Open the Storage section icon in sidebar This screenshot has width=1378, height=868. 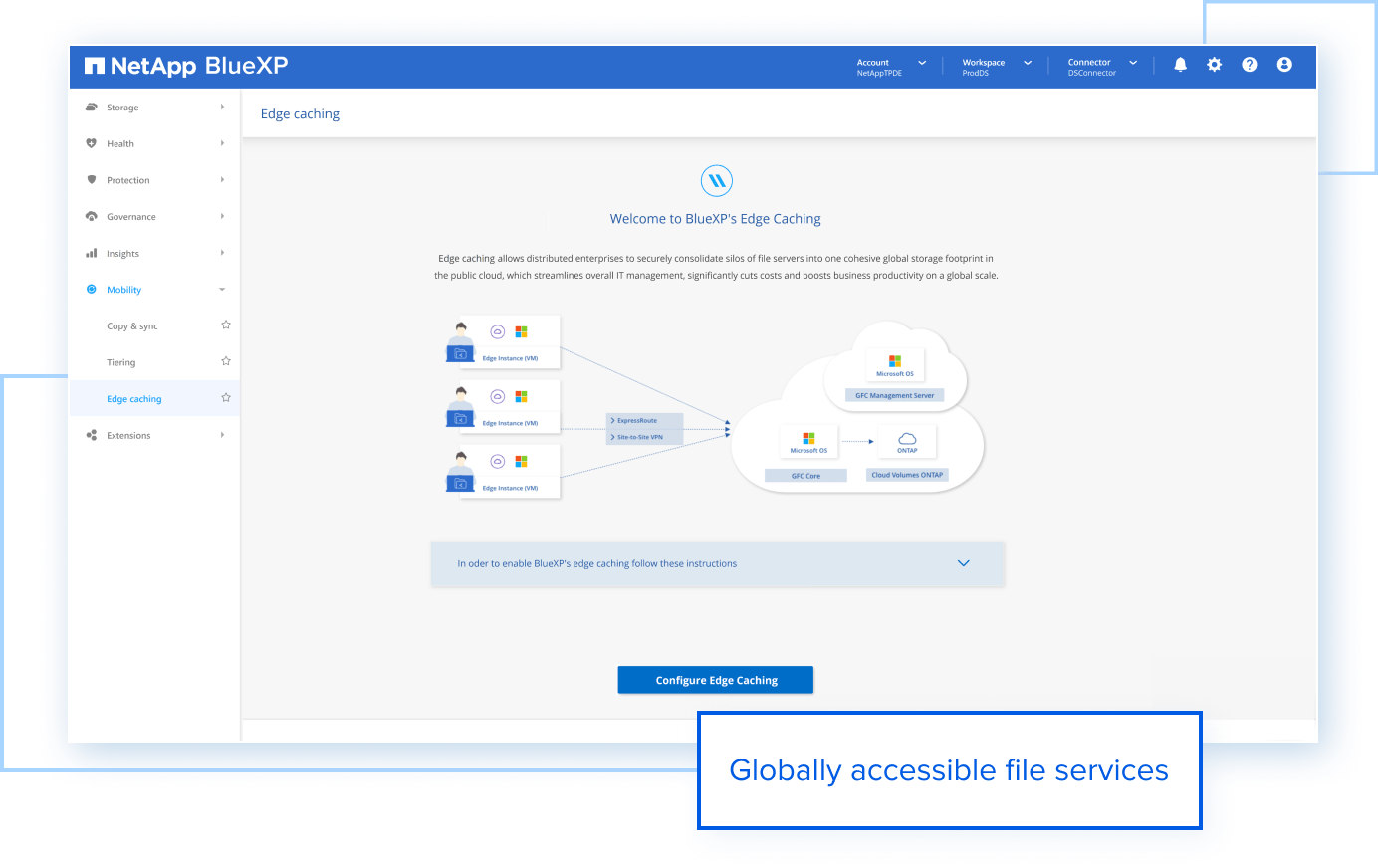click(92, 107)
